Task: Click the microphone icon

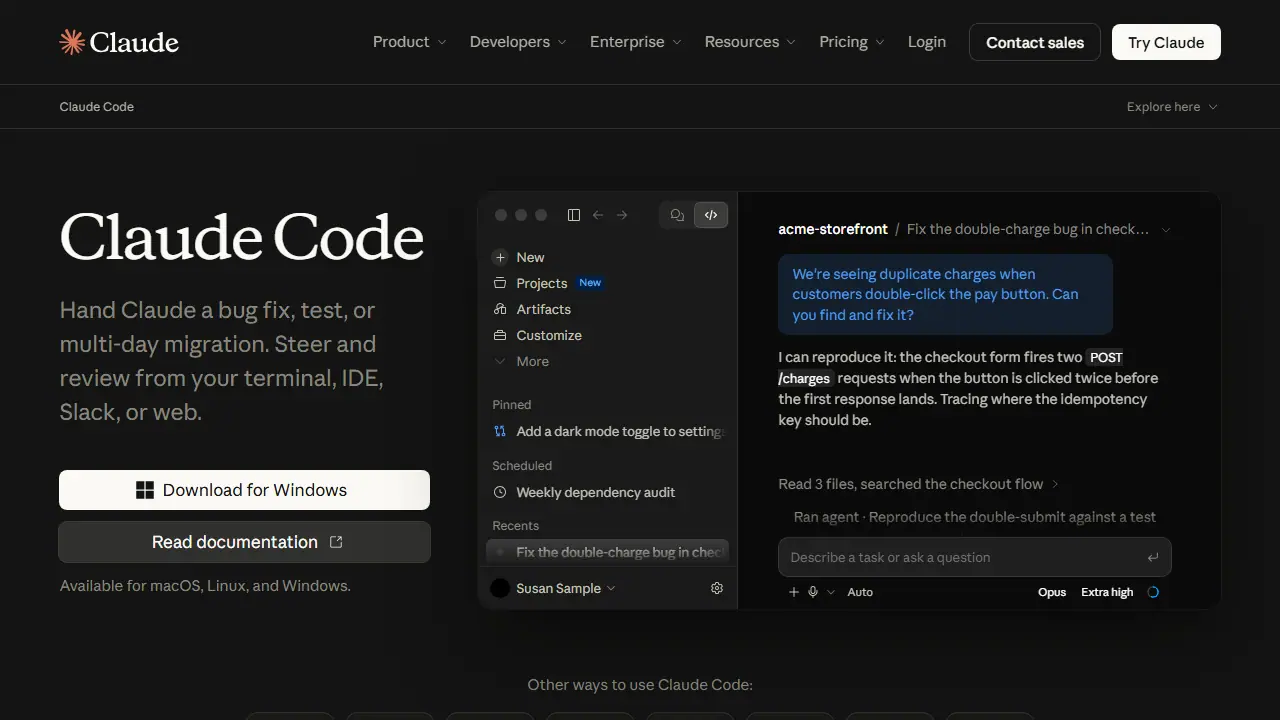Action: (813, 592)
